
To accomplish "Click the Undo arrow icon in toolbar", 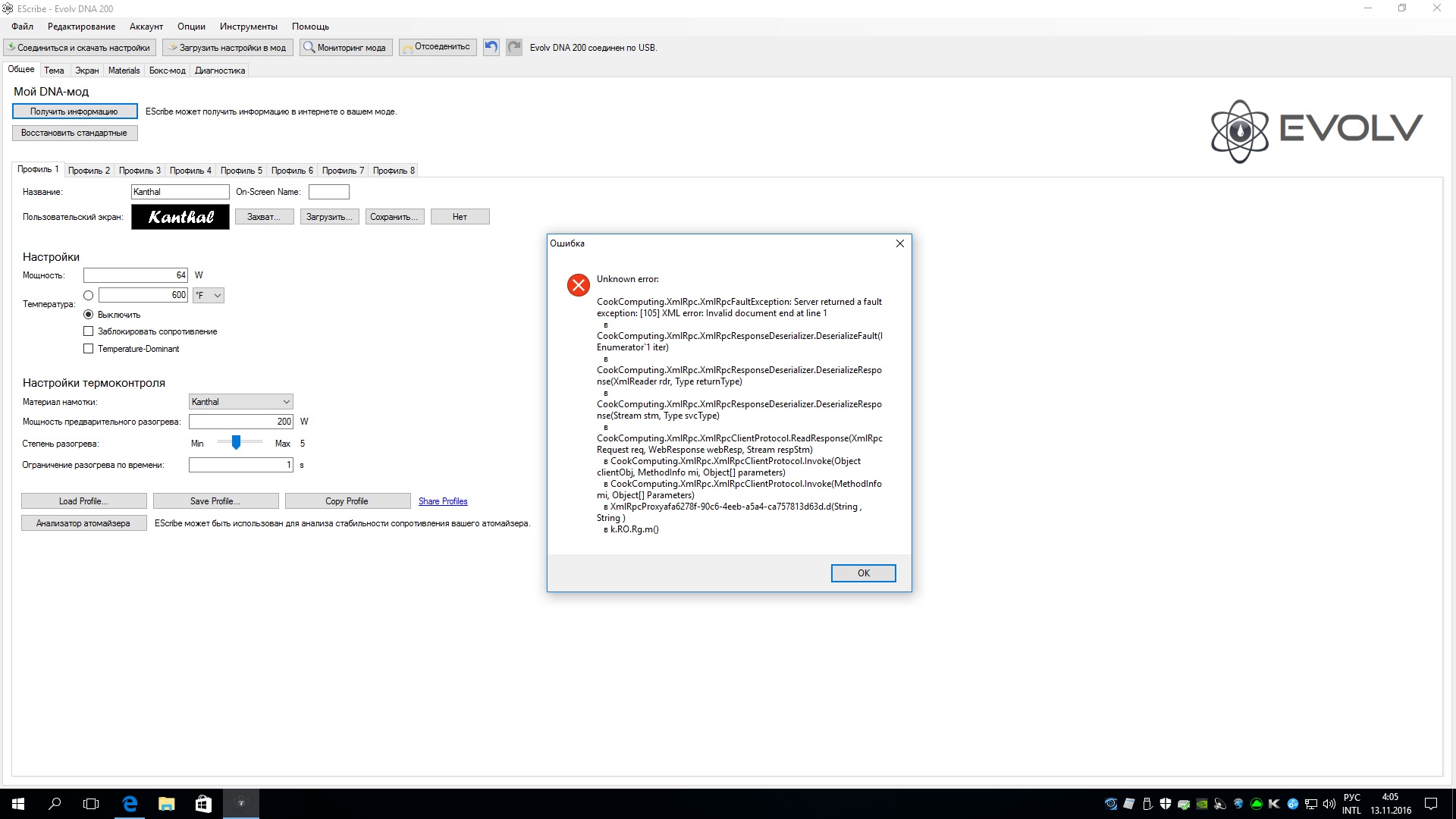I will pos(491,47).
